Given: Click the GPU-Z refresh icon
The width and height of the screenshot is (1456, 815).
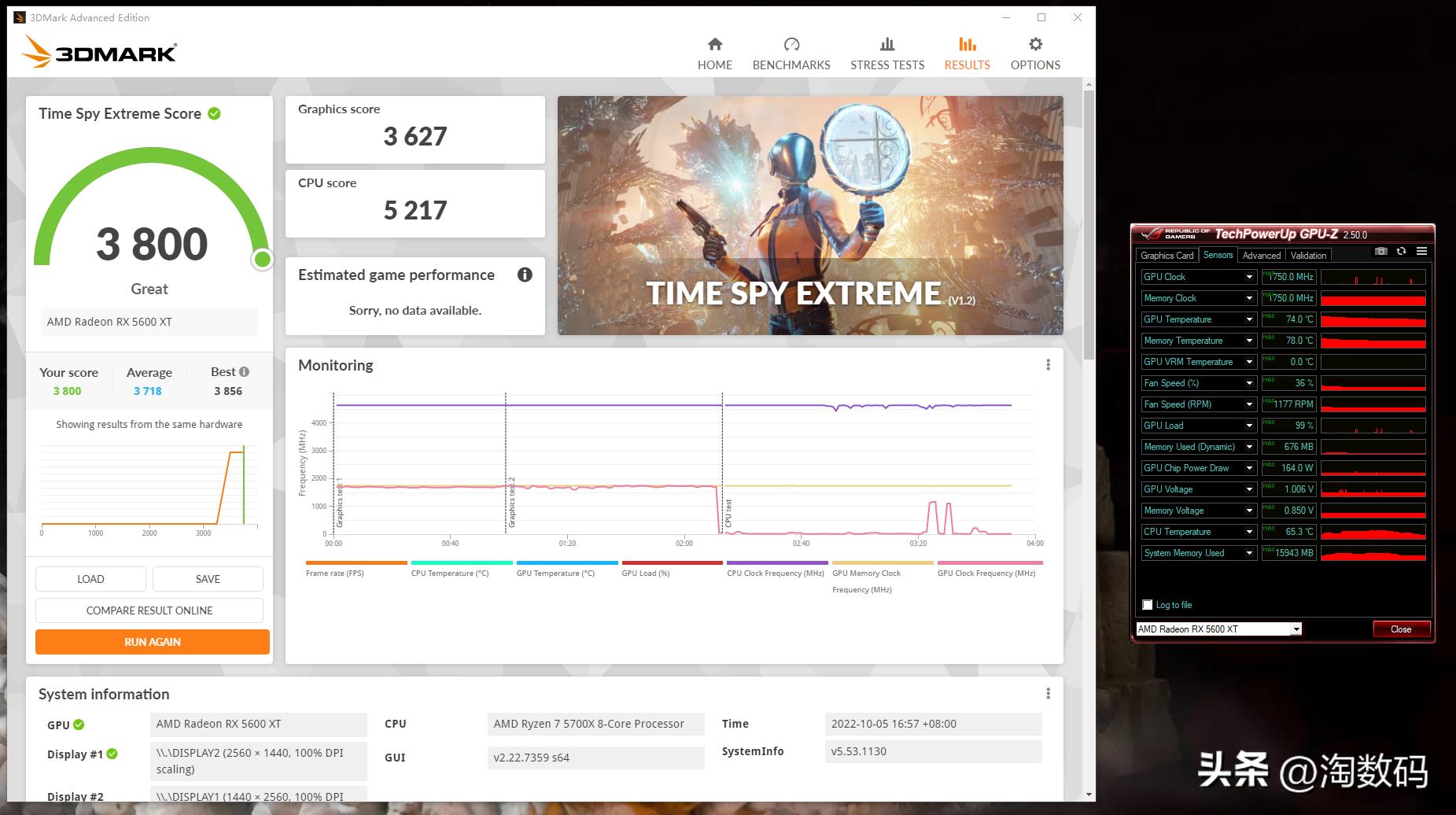Looking at the screenshot, I should click(1401, 252).
